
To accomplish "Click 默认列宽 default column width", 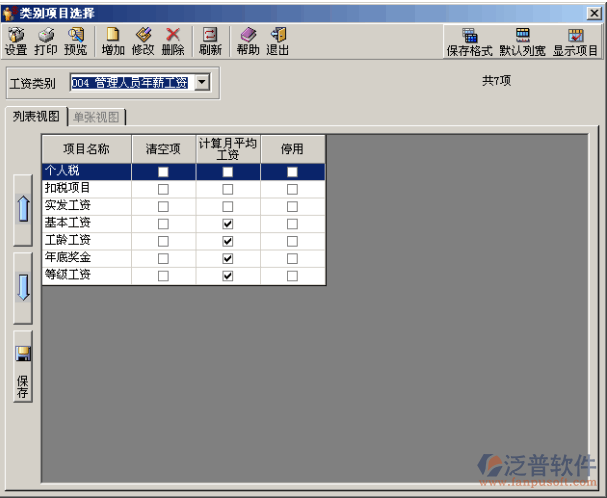I will [522, 42].
